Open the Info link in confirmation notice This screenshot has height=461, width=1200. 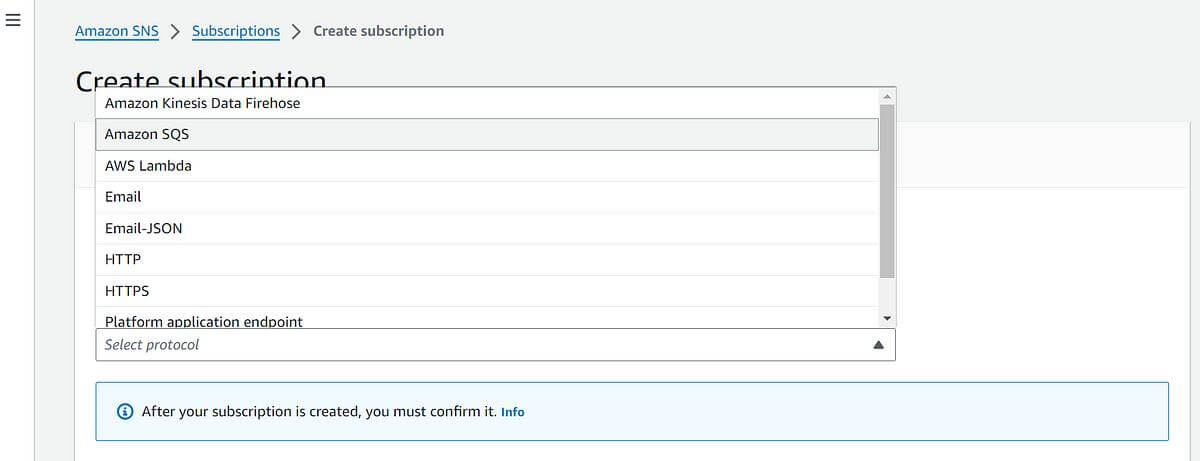(512, 412)
